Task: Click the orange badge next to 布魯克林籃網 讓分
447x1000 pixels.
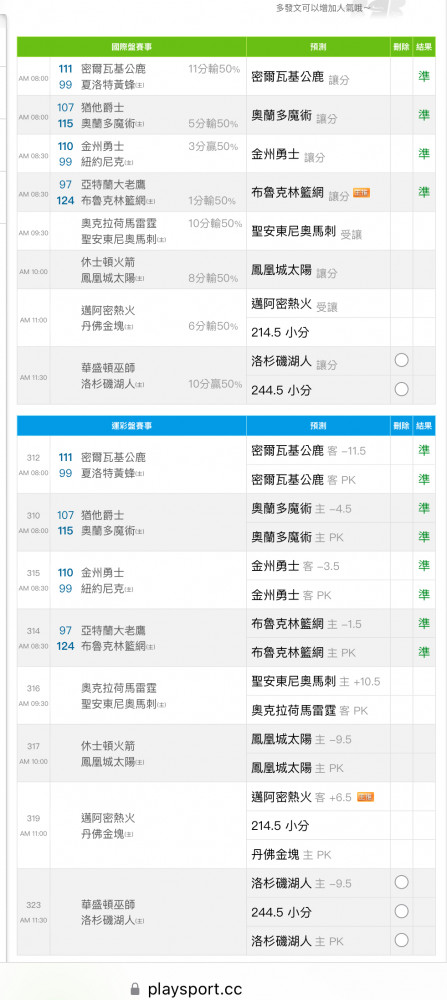Action: point(362,193)
